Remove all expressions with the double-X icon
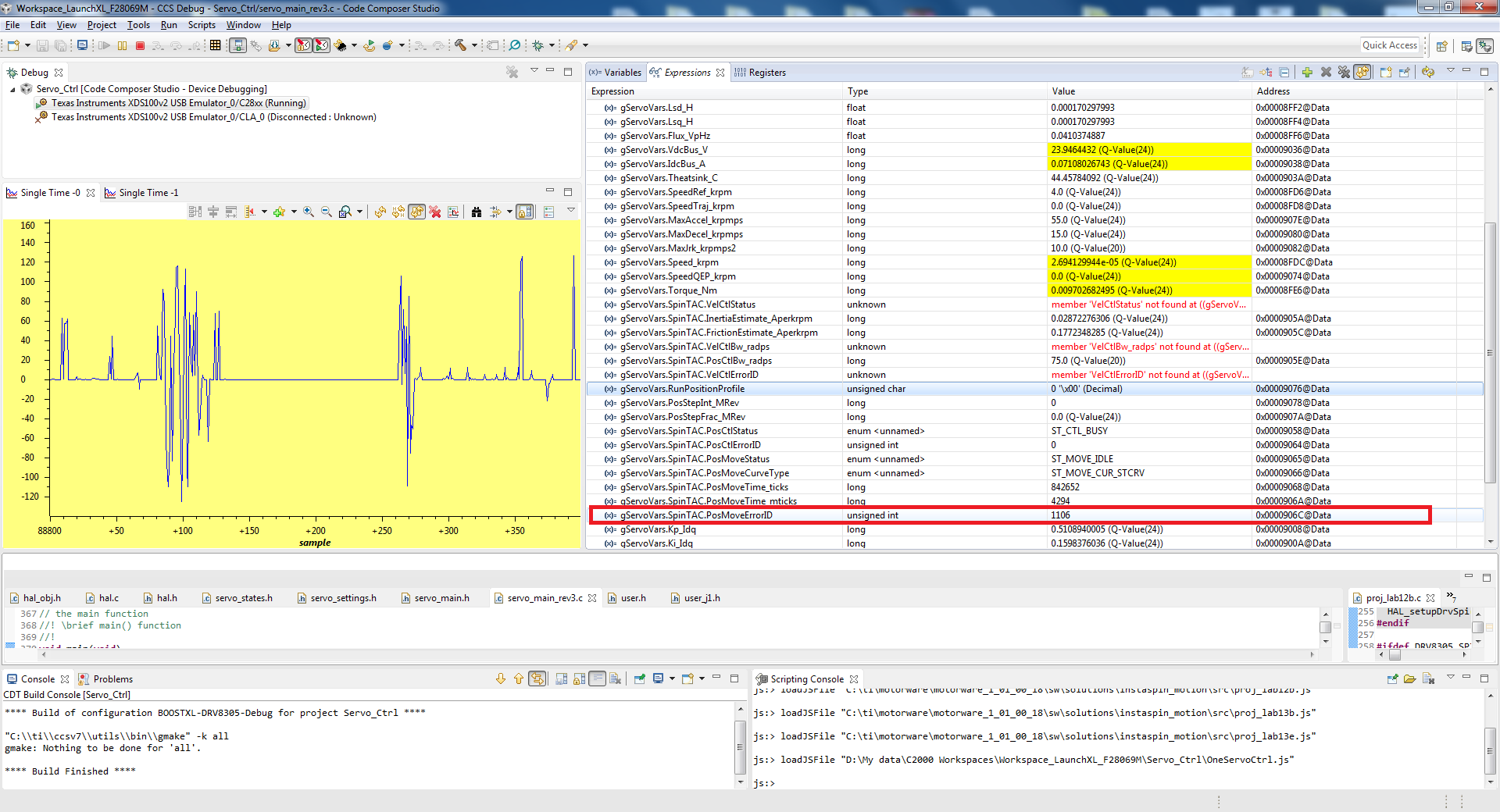Viewport: 1500px width, 812px height. [x=1344, y=73]
